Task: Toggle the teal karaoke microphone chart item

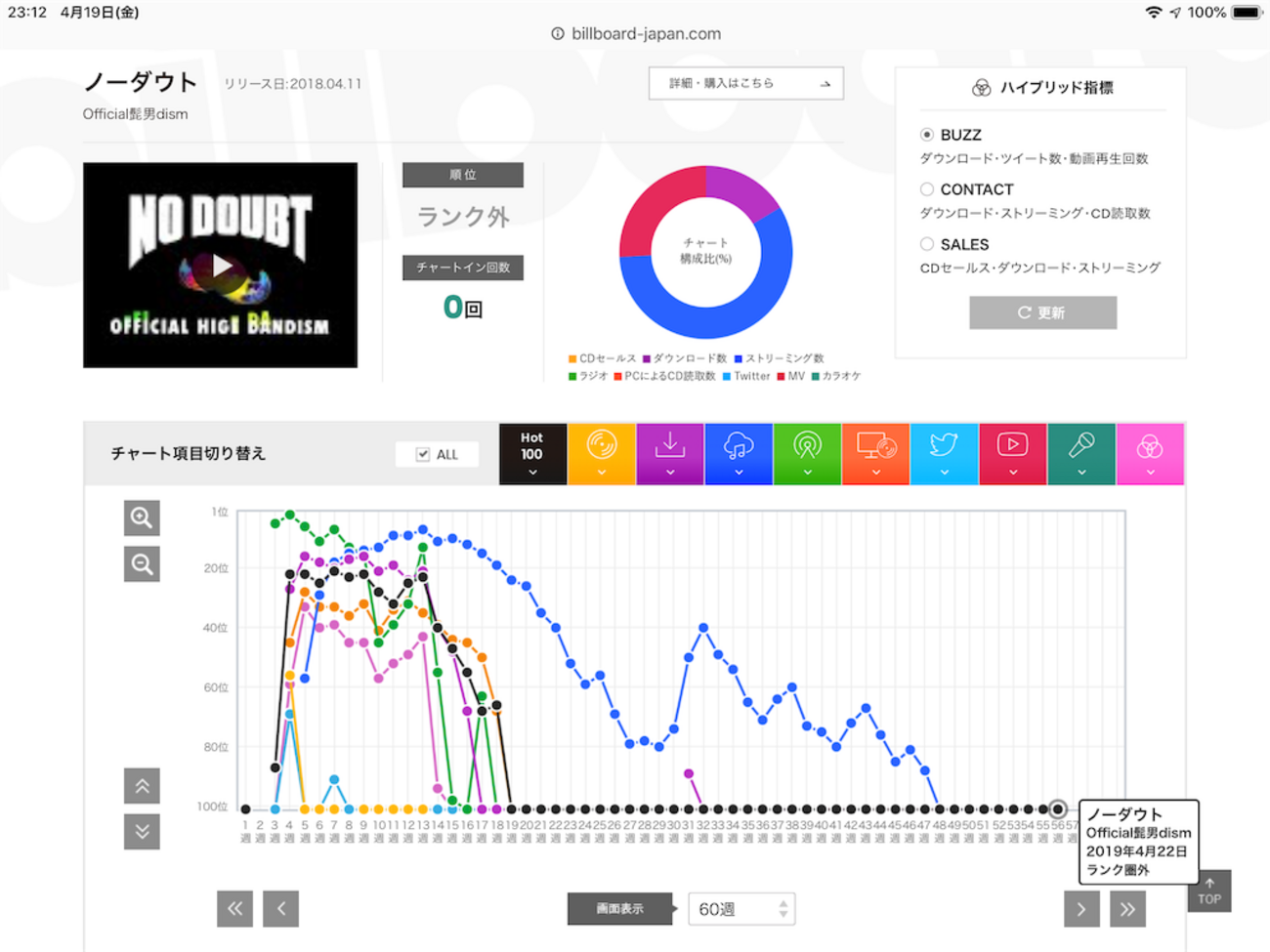Action: click(1081, 454)
